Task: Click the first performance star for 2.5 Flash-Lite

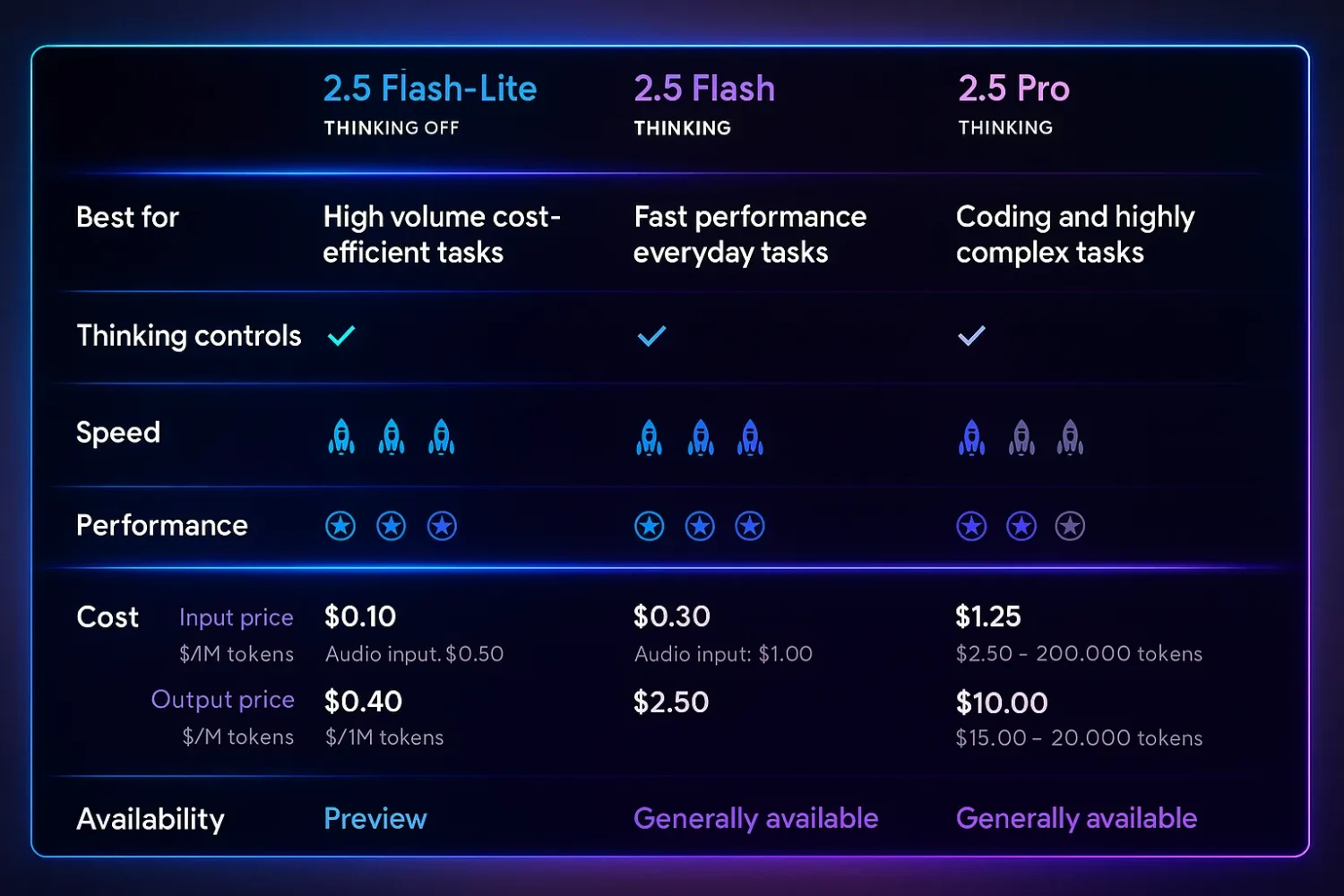Action: pyautogui.click(x=340, y=526)
